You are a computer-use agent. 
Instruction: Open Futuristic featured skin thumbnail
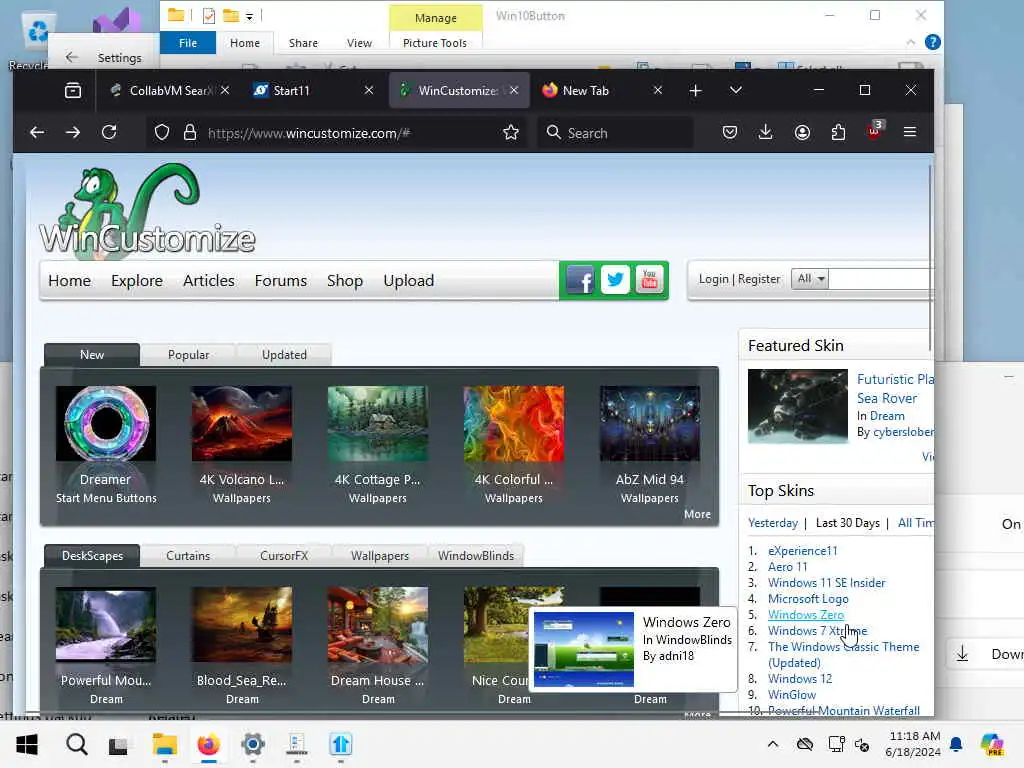(x=797, y=406)
